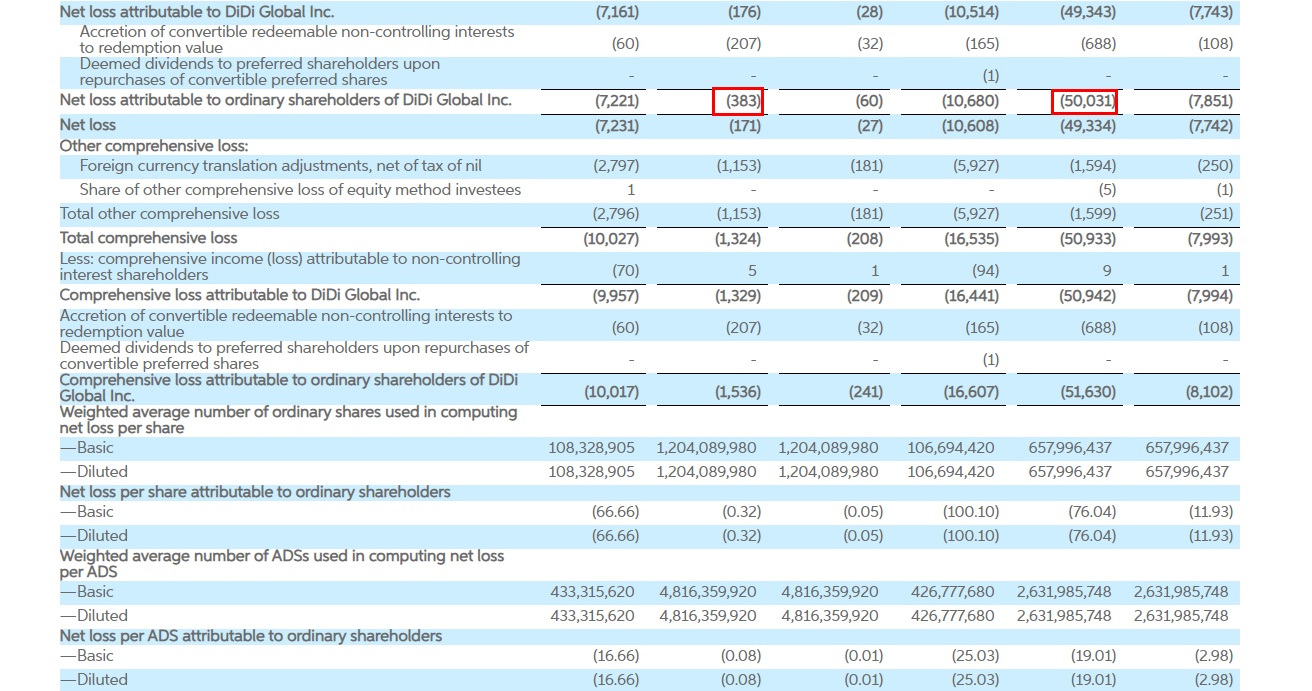Select 'Foreign currency translation adjustments, net of tax of nil'
The width and height of the screenshot is (1312, 691).
[x=280, y=166]
